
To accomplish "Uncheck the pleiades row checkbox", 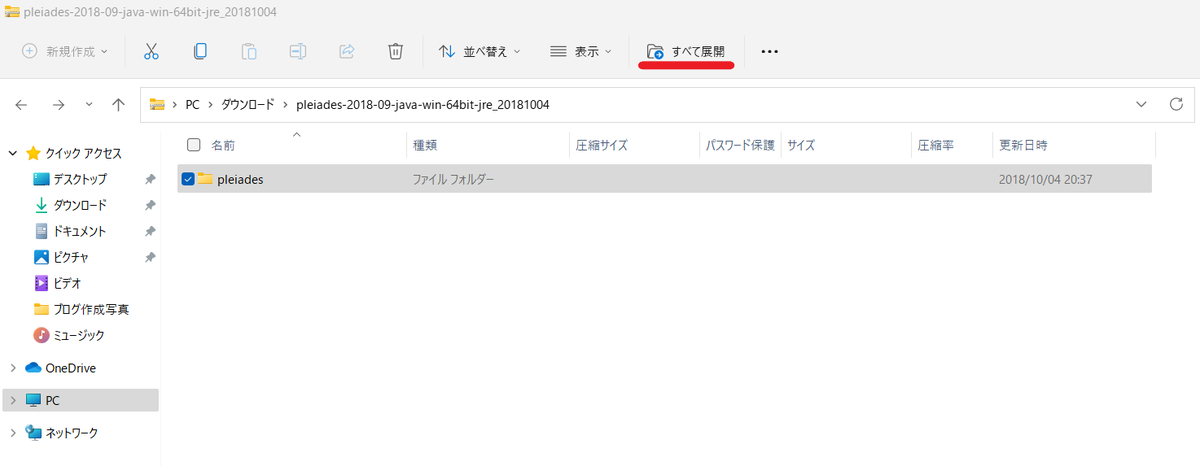I will coord(188,178).
